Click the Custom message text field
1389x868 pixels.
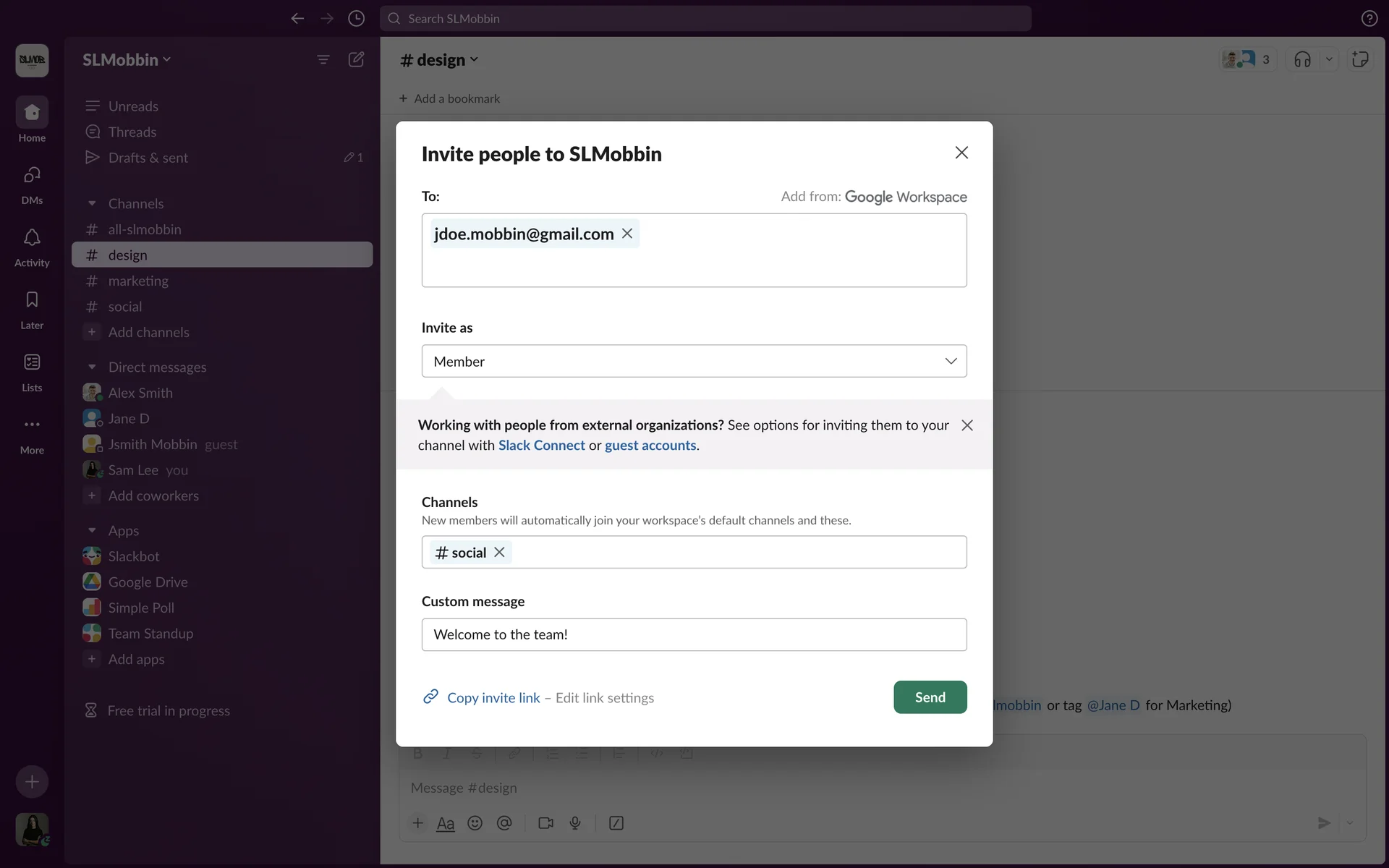[694, 634]
